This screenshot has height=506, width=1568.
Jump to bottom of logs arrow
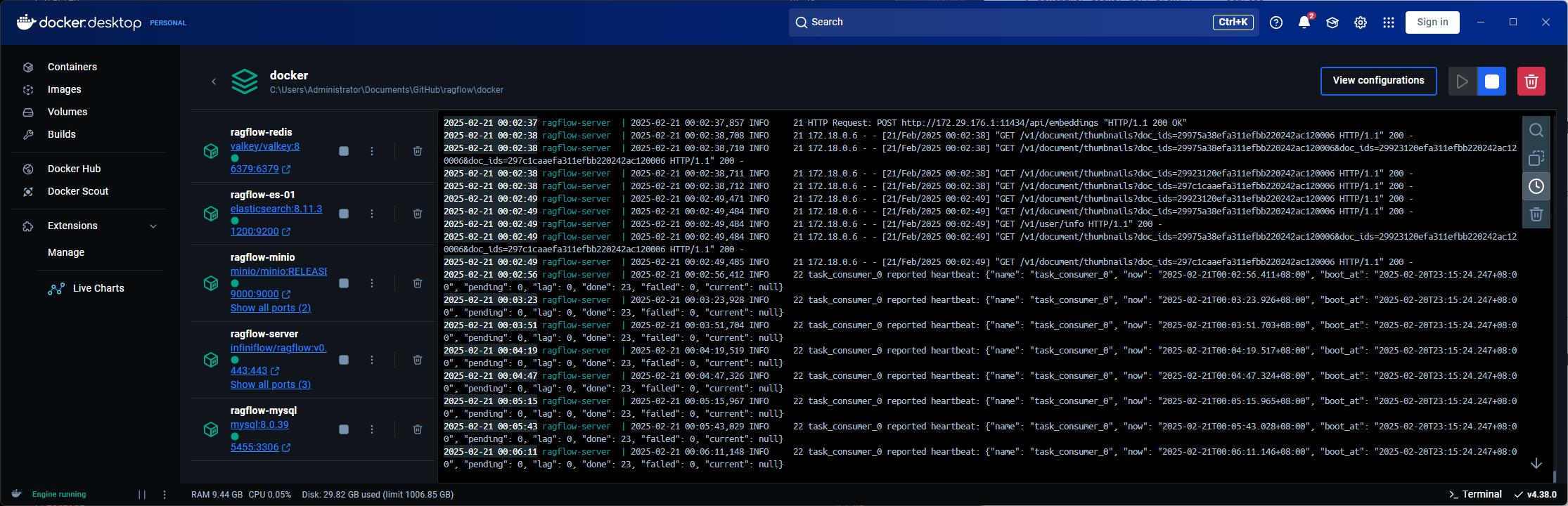click(x=1536, y=463)
